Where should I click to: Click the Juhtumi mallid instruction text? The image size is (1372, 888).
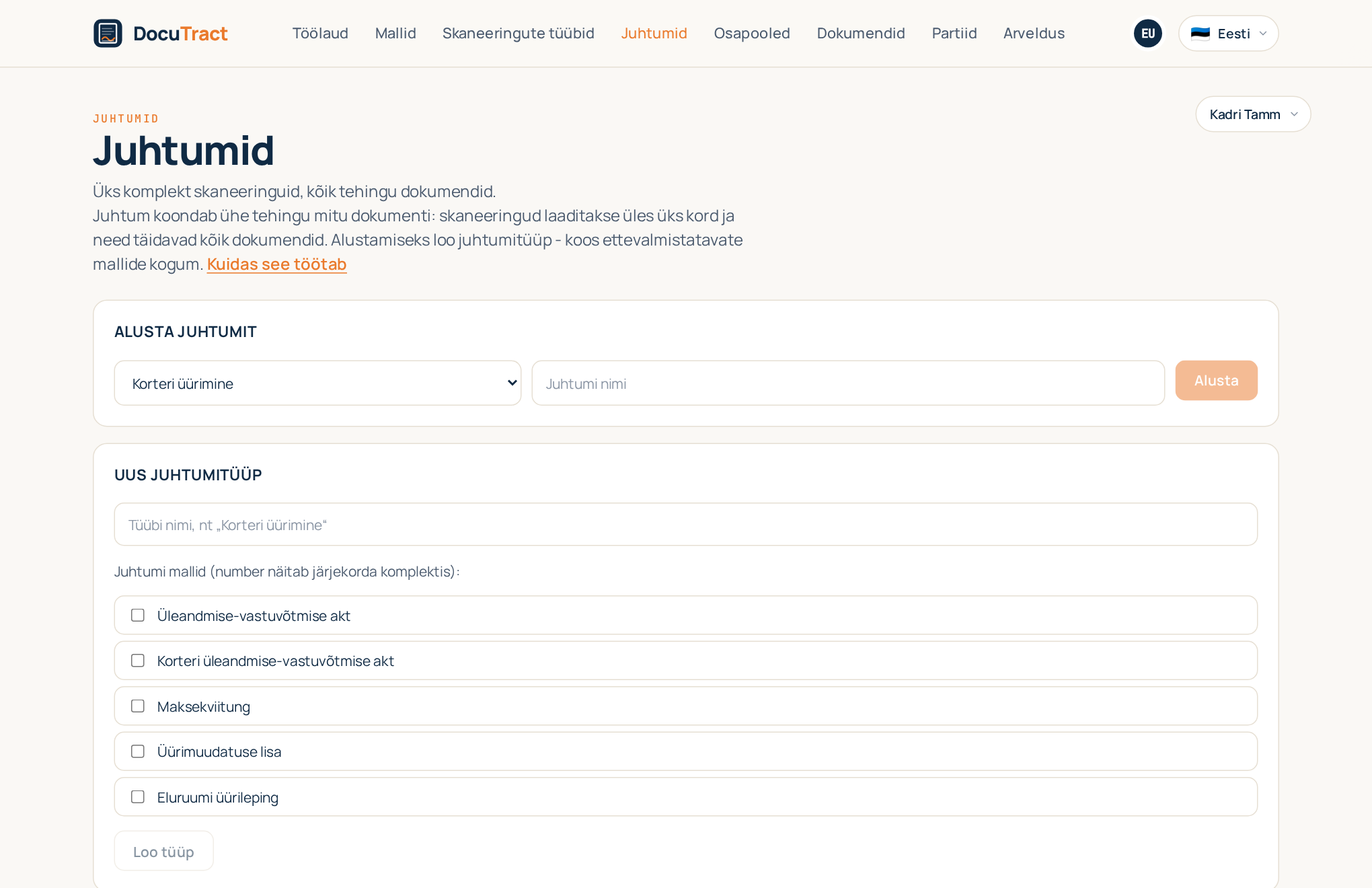(x=287, y=572)
